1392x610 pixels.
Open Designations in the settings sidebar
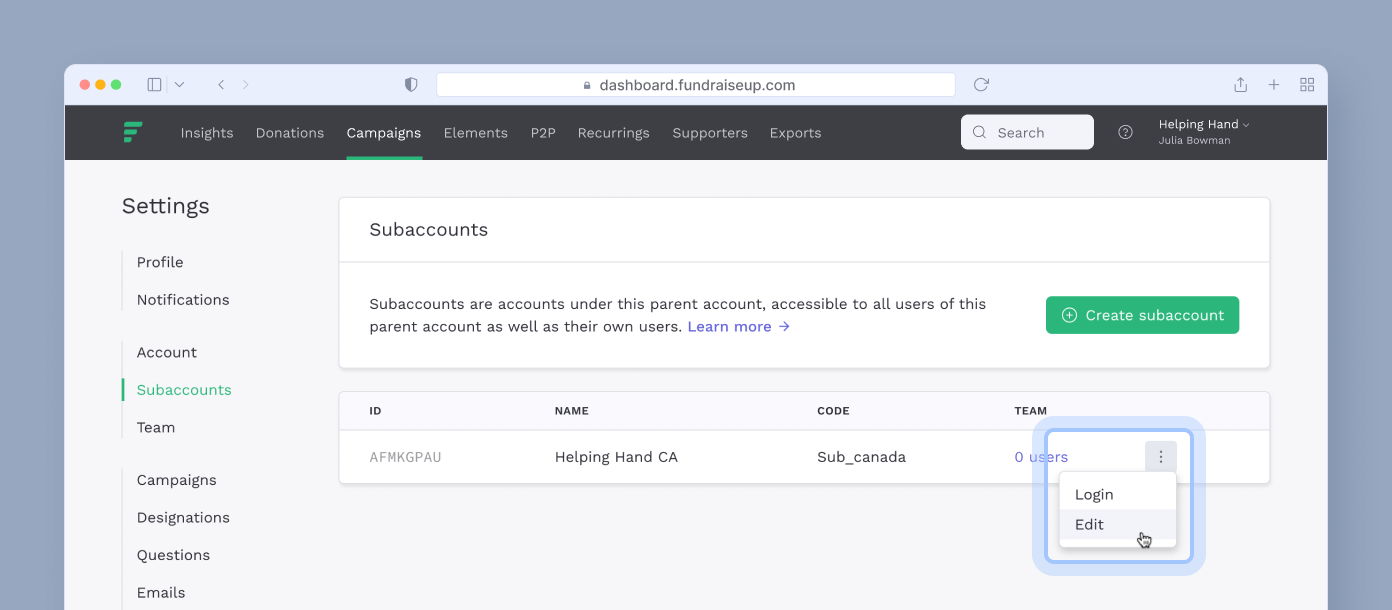[x=183, y=518]
